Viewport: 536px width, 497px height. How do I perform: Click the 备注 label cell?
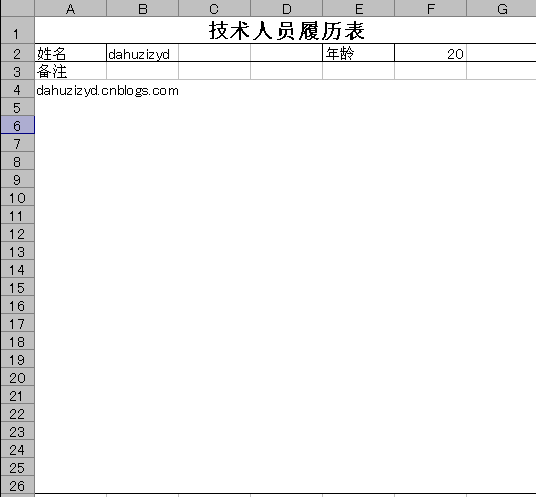pyautogui.click(x=70, y=71)
